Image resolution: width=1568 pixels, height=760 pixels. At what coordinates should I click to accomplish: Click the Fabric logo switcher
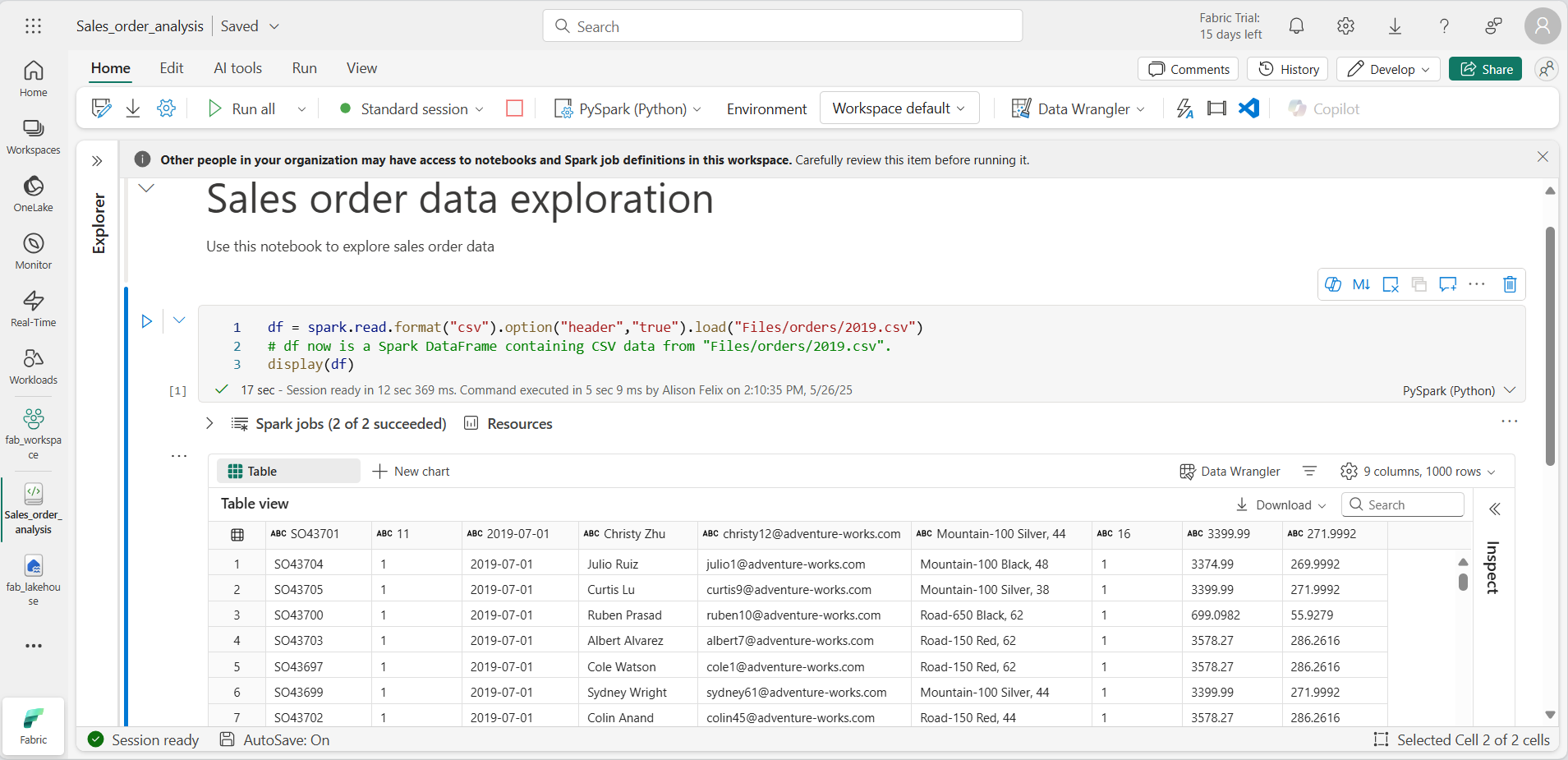click(33, 725)
